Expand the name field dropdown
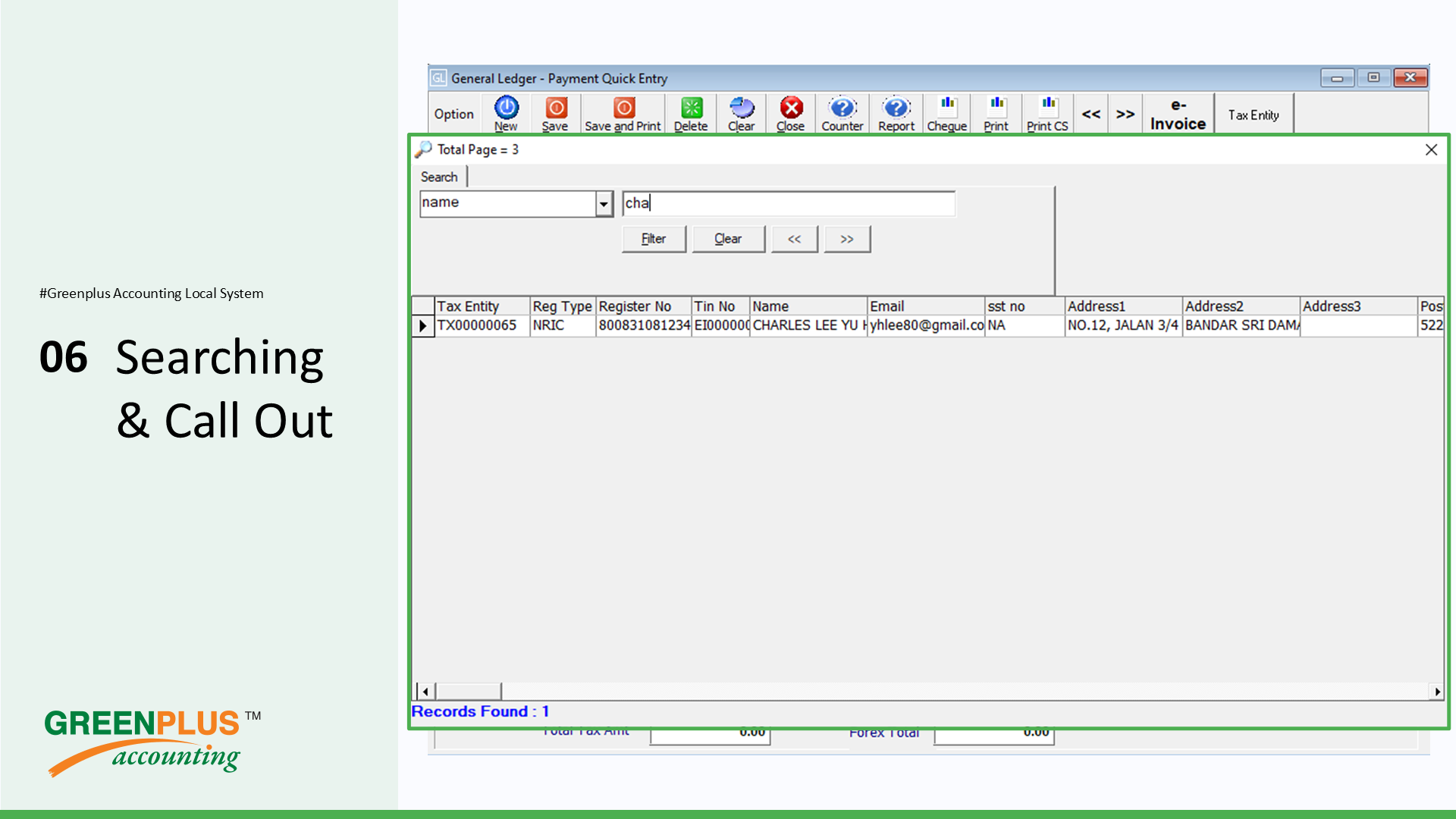Viewport: 1456px width, 819px height. 604,204
